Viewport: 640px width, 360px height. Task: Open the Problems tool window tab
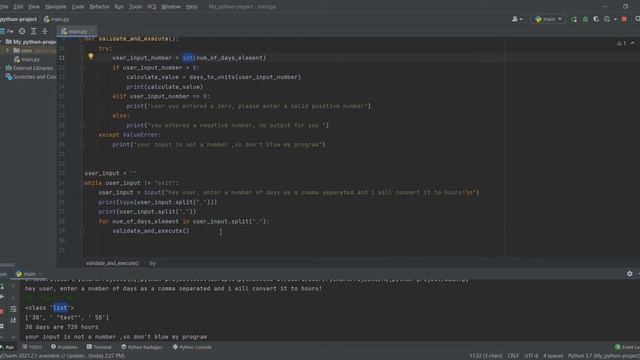[64, 347]
